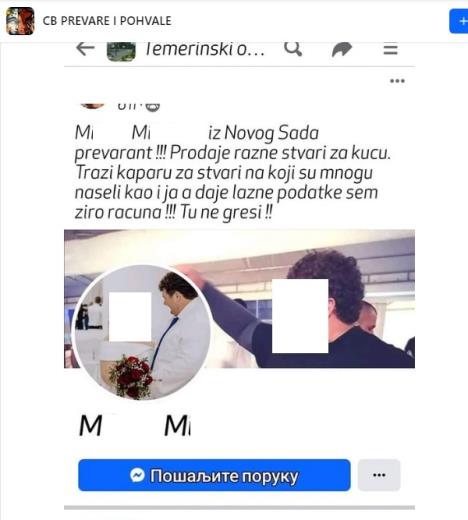Open the Temerinski o… group name
The image size is (468, 520).
[x=205, y=49]
